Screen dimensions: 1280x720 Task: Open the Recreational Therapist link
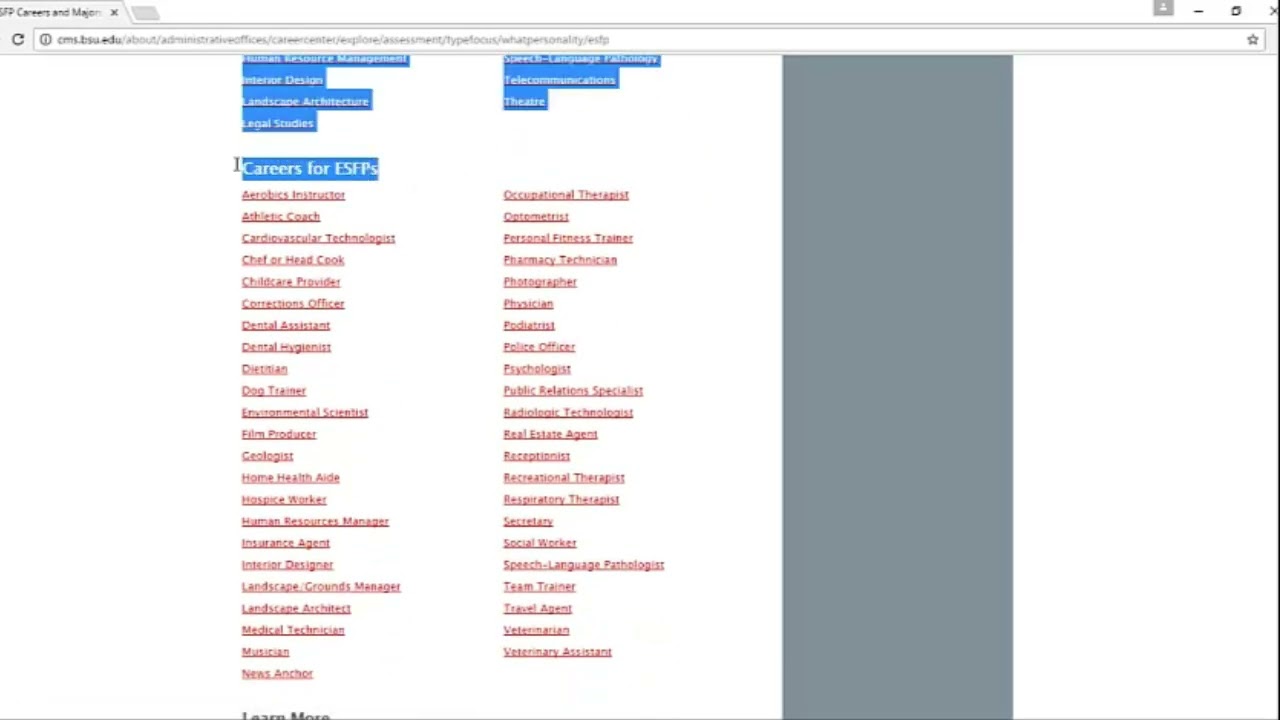(x=563, y=478)
